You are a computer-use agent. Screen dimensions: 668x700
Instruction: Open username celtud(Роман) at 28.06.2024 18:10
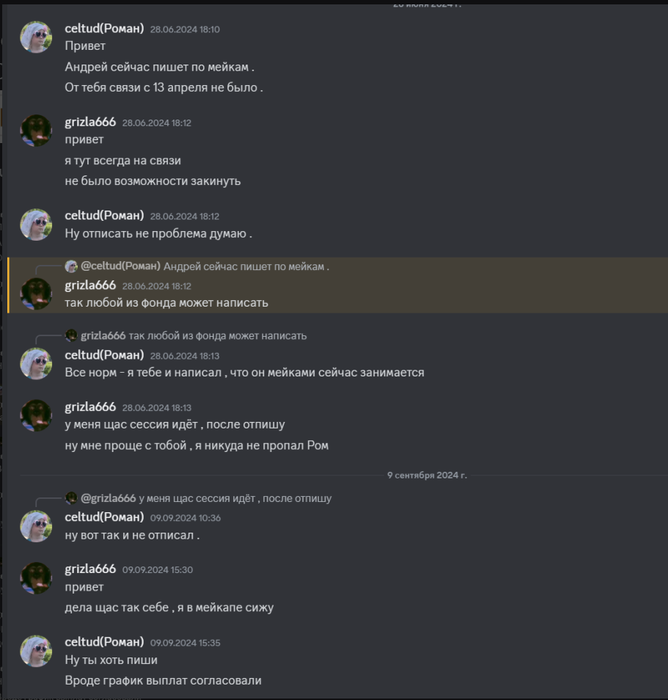pyautogui.click(x=104, y=29)
